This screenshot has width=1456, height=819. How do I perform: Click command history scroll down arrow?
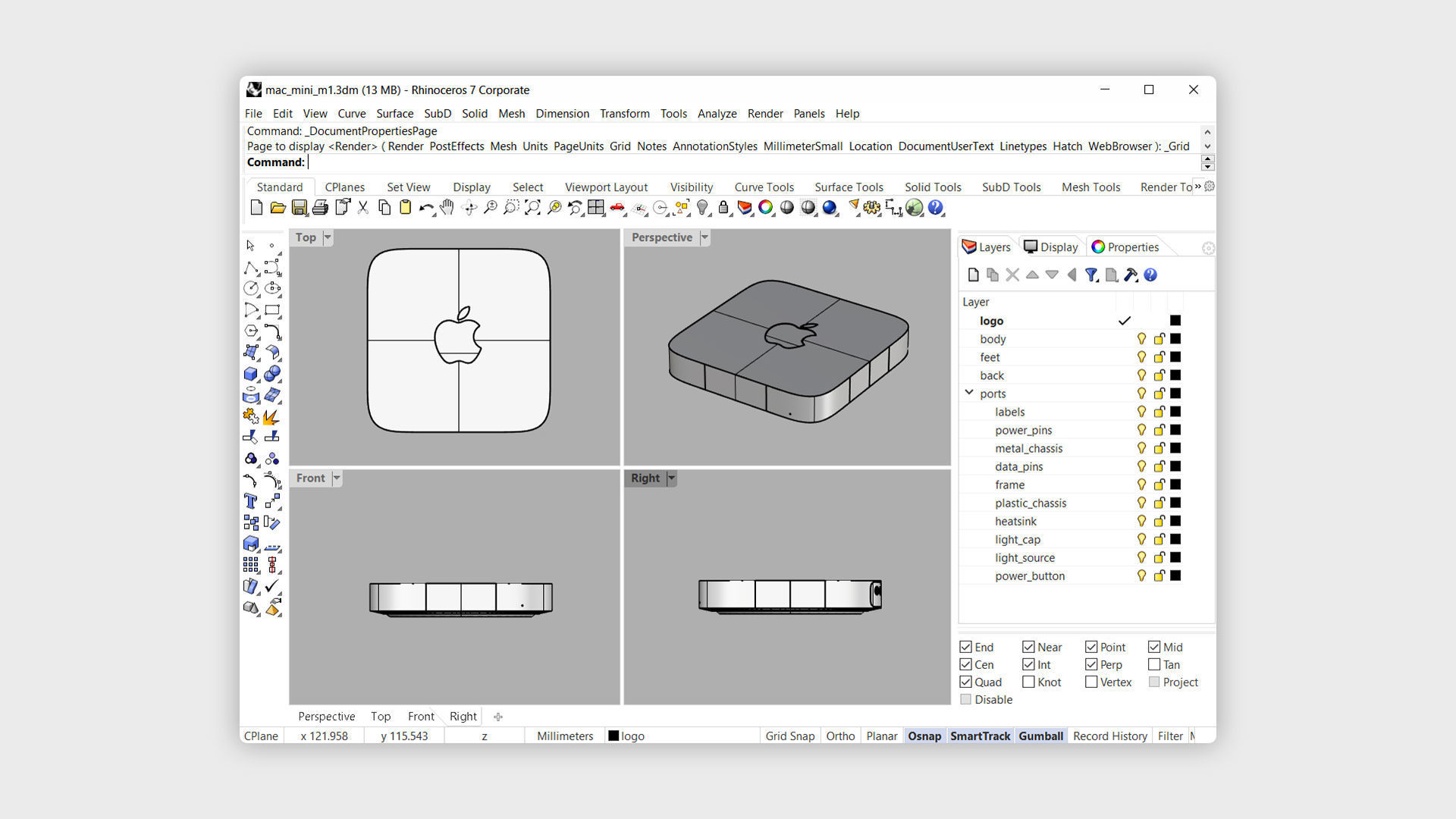(1207, 146)
